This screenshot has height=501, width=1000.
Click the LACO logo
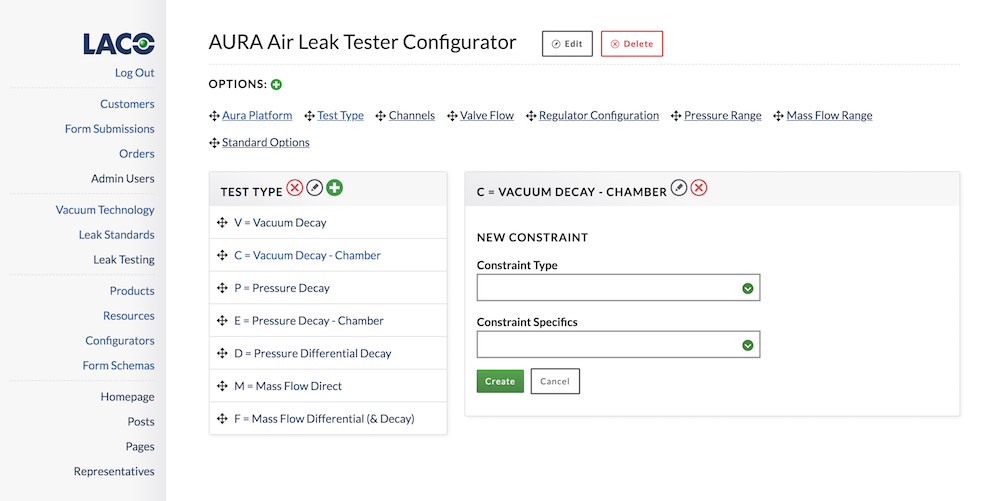pos(119,43)
